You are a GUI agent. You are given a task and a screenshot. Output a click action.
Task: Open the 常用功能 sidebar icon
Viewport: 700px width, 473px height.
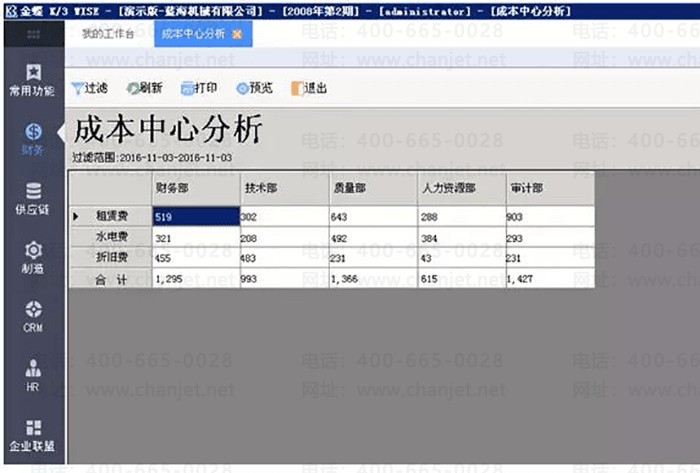click(33, 79)
